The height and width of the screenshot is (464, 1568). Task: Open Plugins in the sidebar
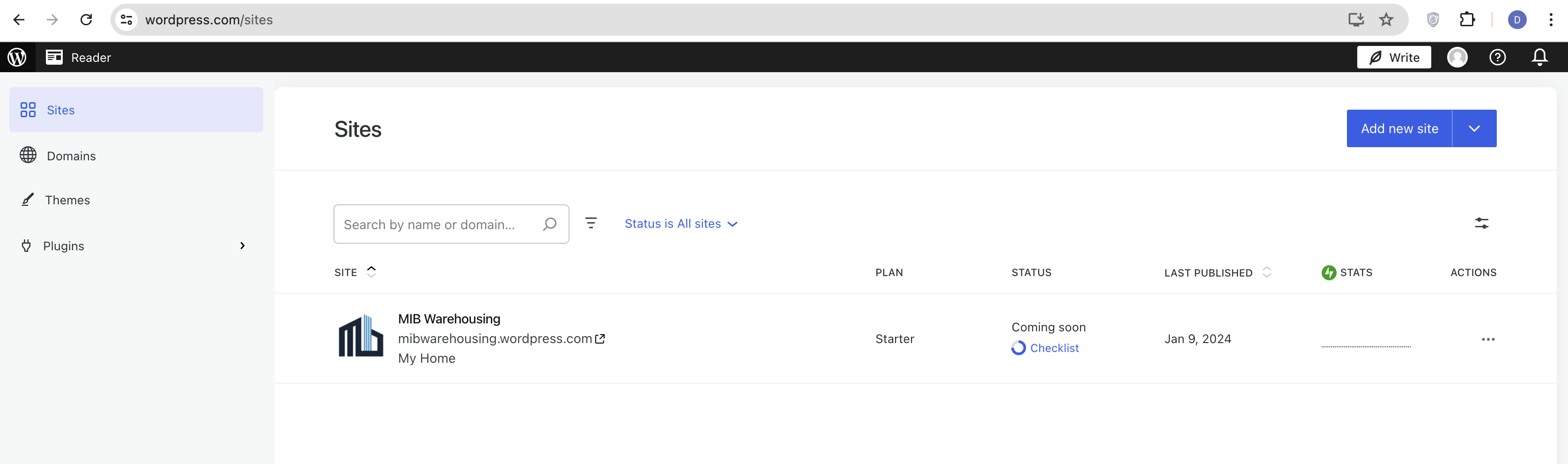point(63,246)
